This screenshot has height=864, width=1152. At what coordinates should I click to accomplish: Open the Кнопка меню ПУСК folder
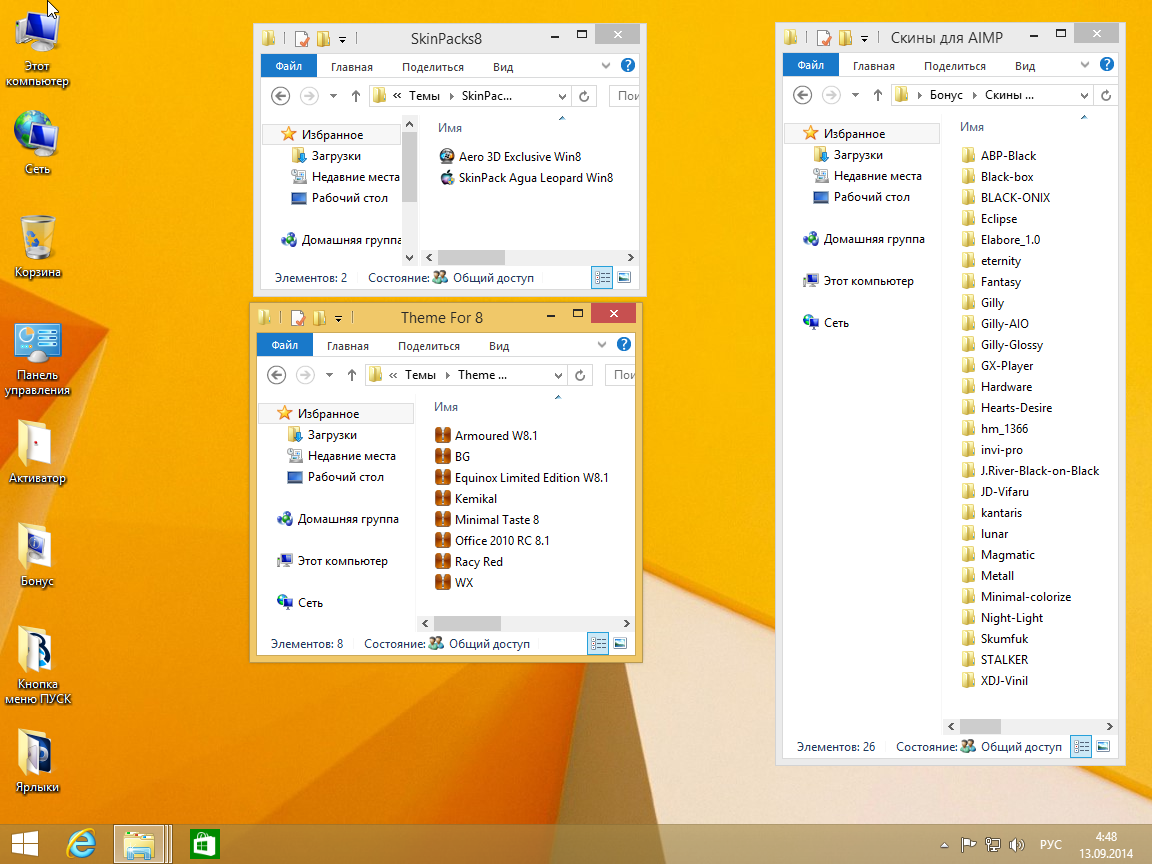(x=37, y=665)
